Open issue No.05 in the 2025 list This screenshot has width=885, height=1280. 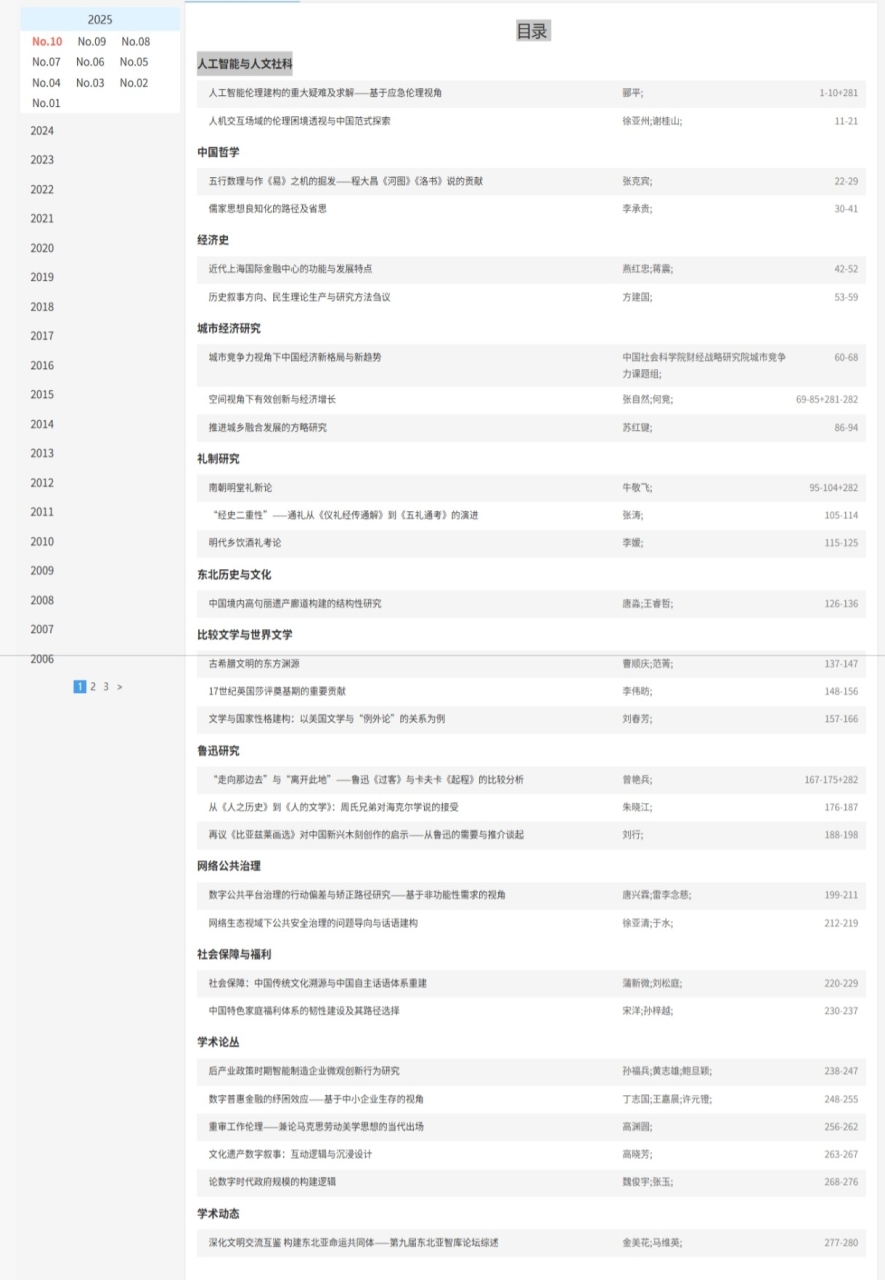click(x=134, y=62)
